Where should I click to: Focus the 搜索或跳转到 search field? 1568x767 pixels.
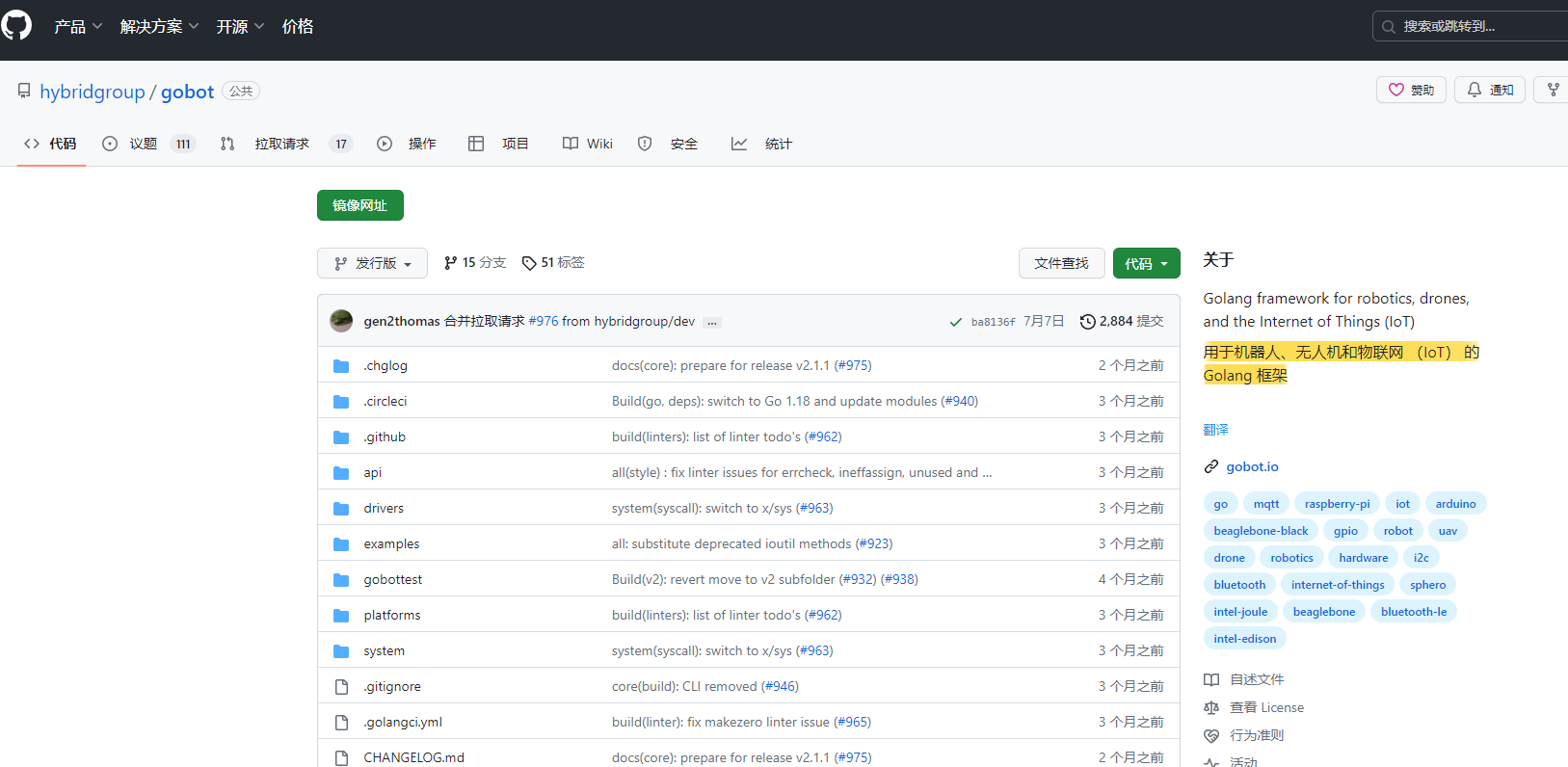pos(1470,26)
